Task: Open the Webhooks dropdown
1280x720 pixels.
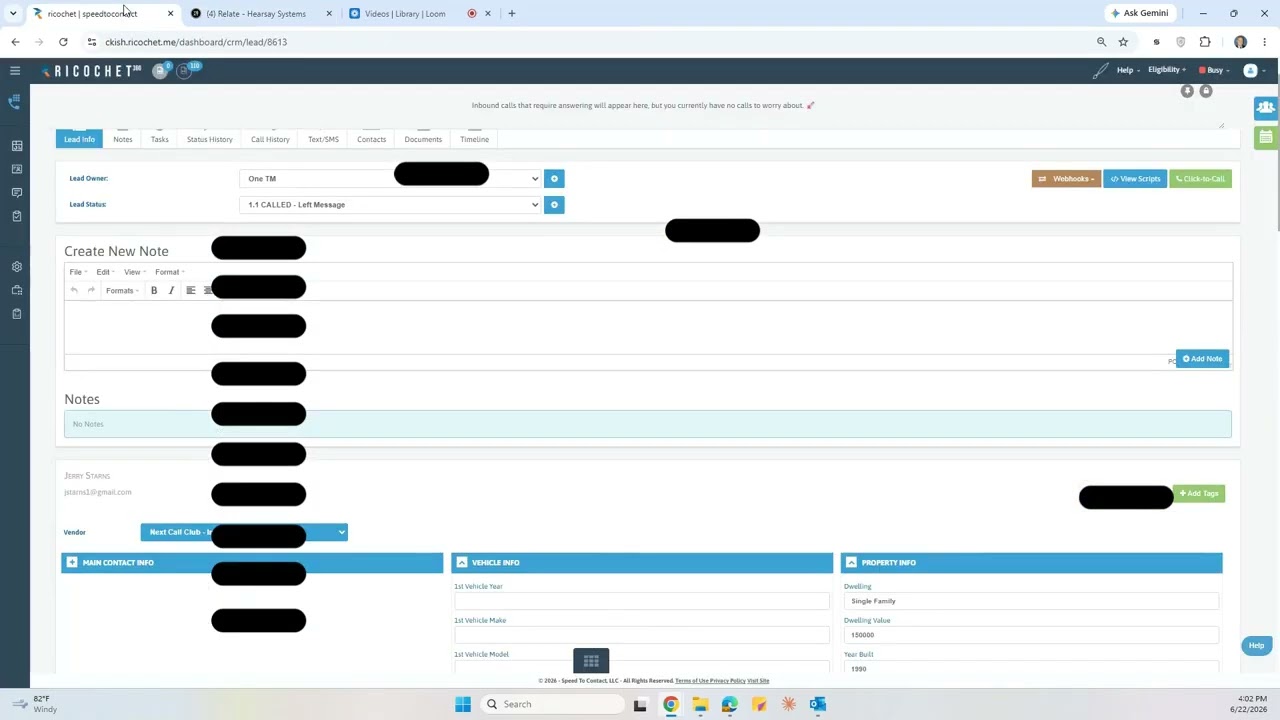Action: tap(1066, 179)
